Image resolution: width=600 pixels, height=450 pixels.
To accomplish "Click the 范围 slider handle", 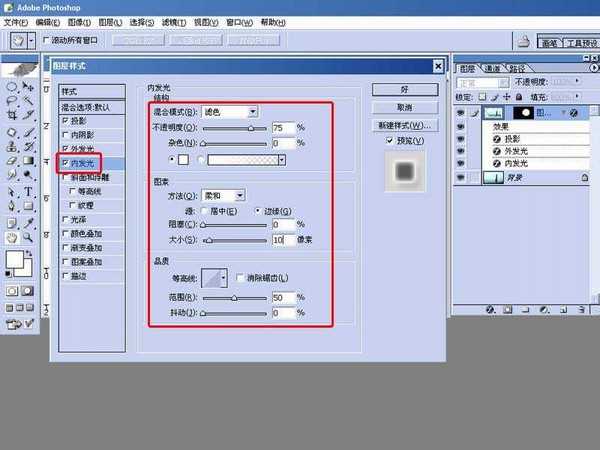I will (x=235, y=298).
